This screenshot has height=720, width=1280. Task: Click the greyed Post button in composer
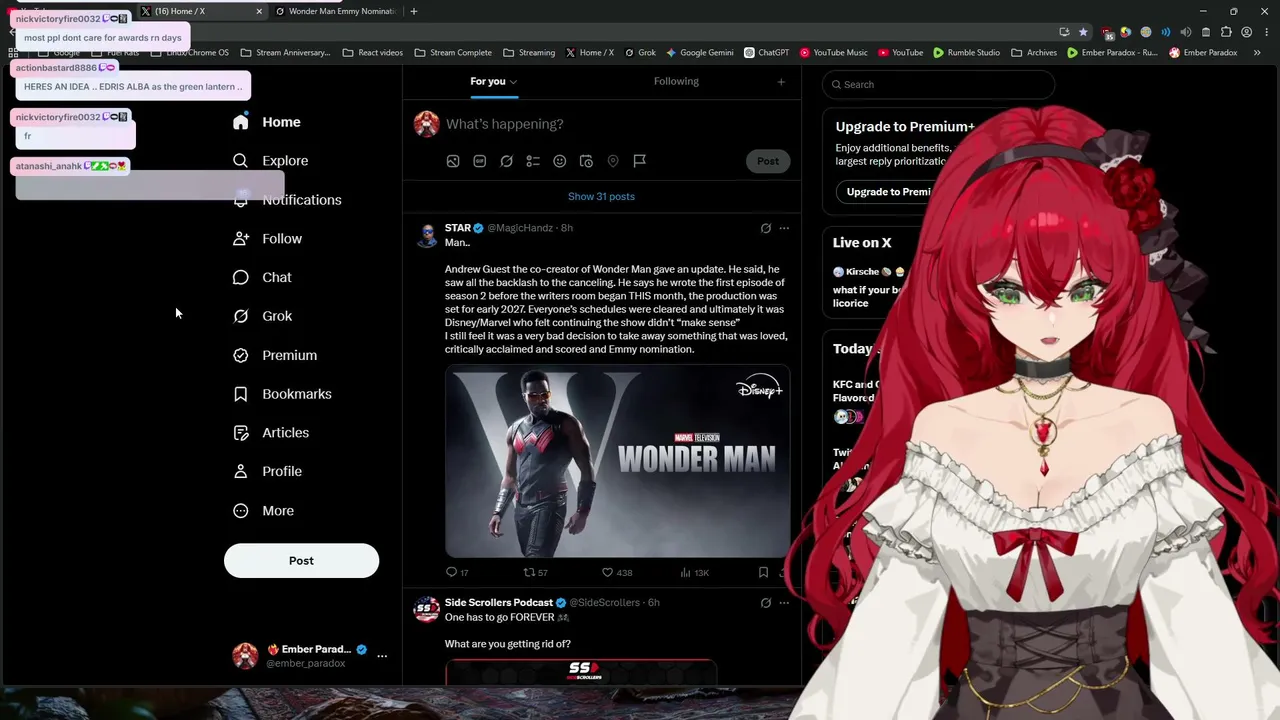pyautogui.click(x=768, y=161)
